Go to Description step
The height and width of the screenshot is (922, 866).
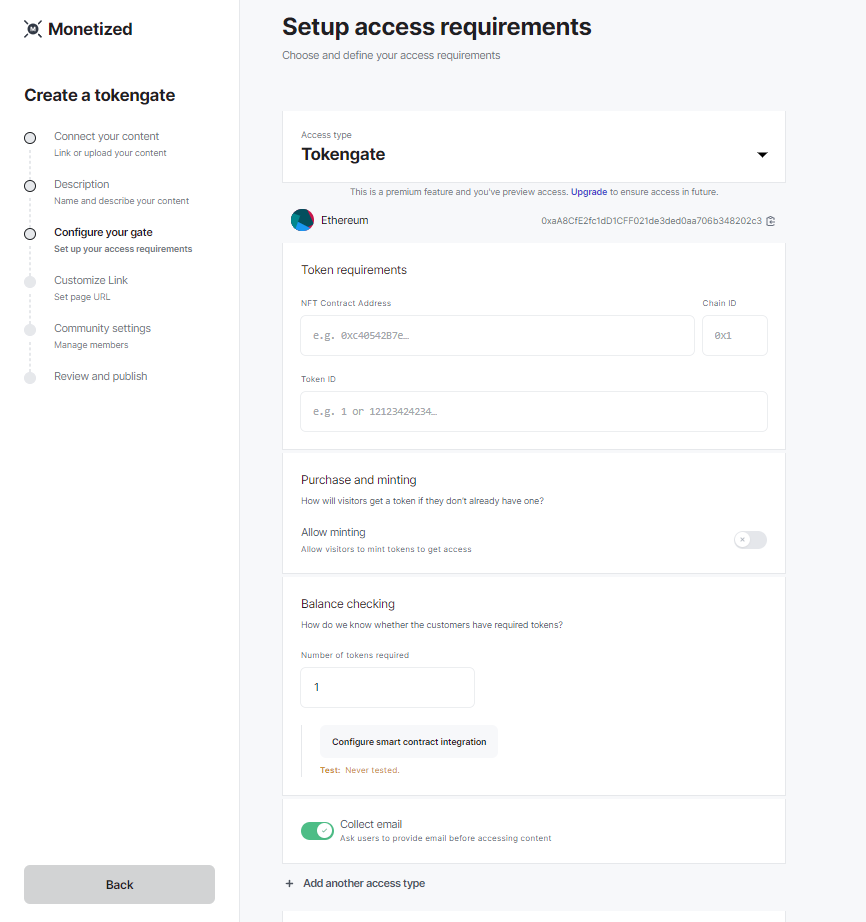[x=121, y=192]
